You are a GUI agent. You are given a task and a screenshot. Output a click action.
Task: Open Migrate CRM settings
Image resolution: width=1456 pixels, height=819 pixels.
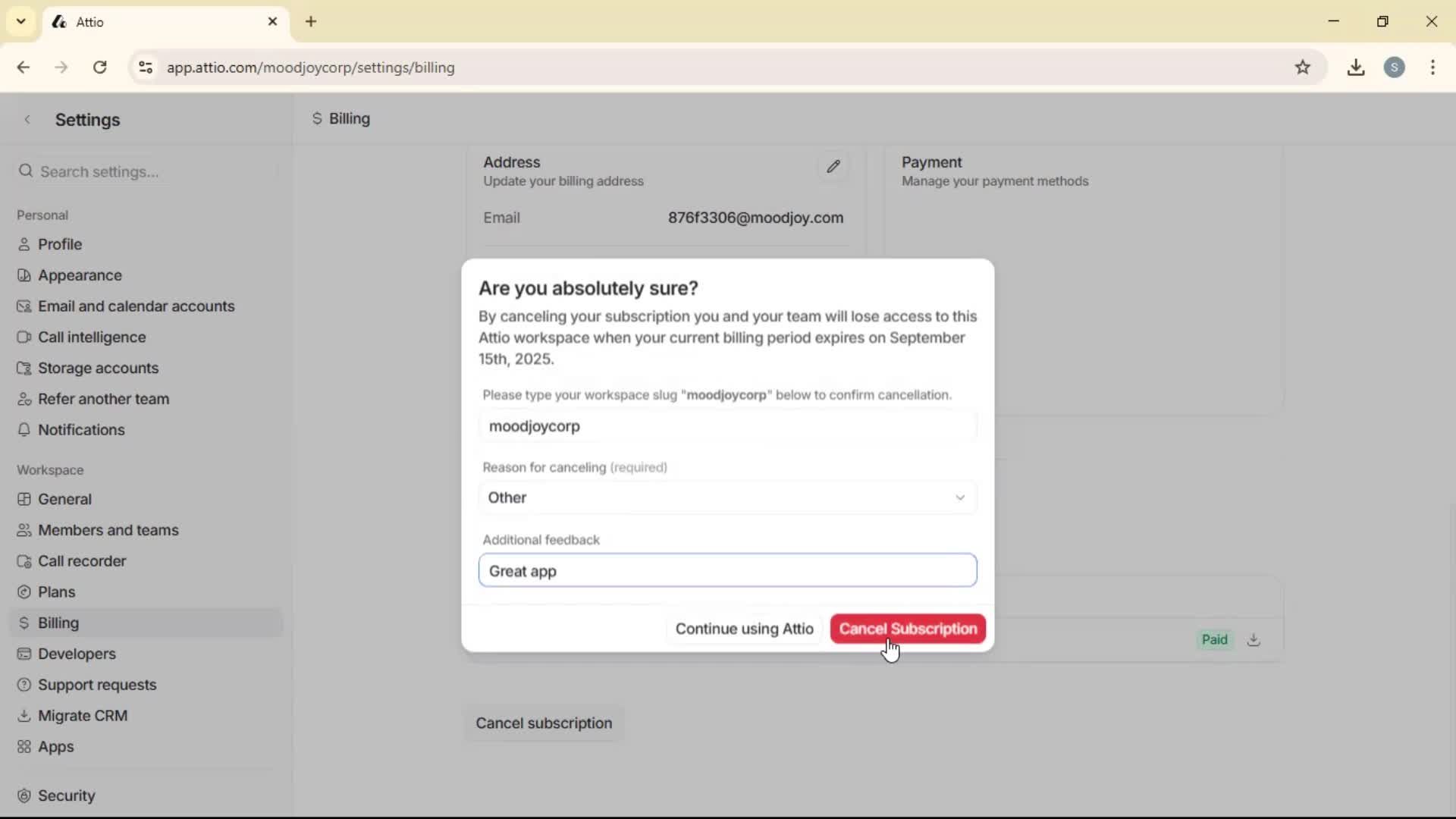83,715
